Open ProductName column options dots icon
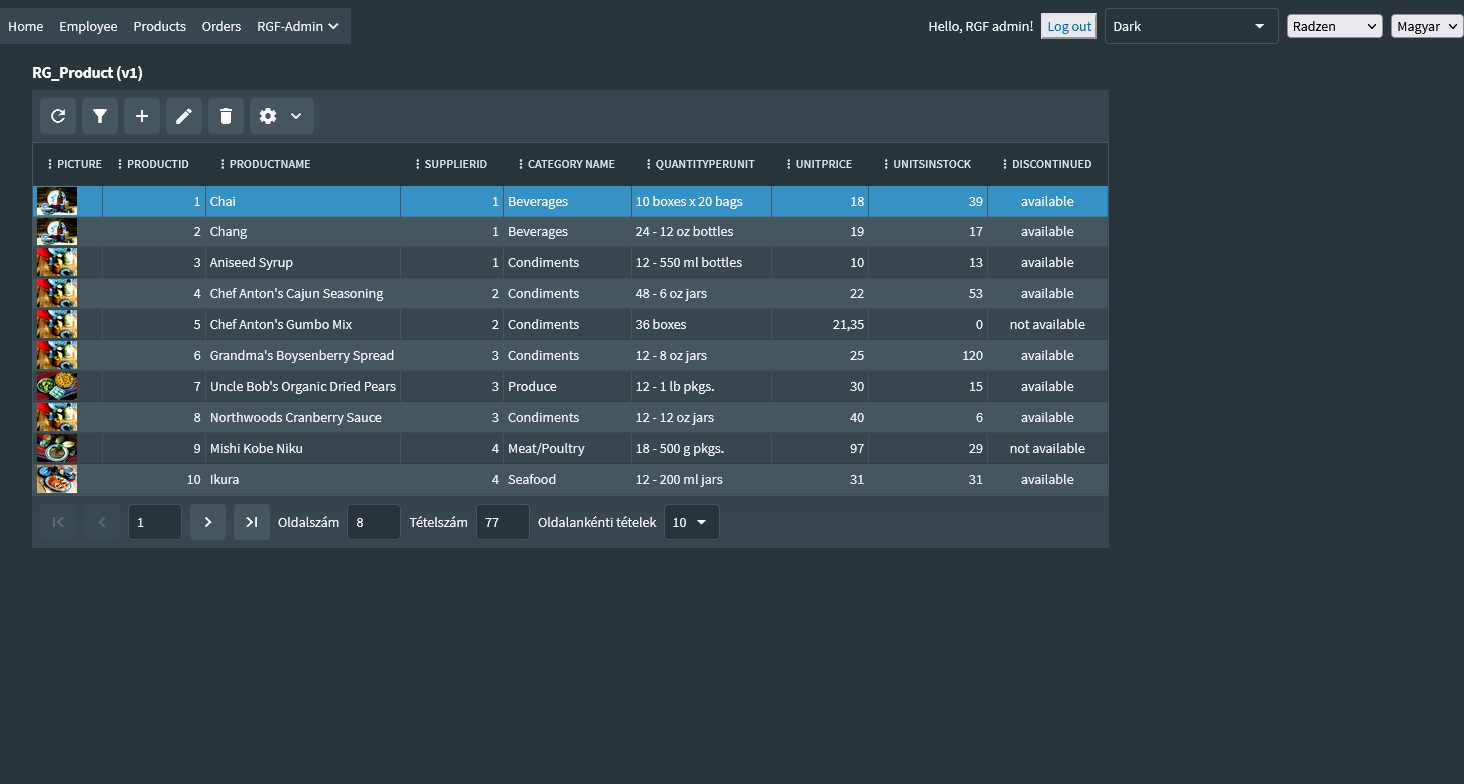Image resolution: width=1464 pixels, height=784 pixels. click(223, 164)
